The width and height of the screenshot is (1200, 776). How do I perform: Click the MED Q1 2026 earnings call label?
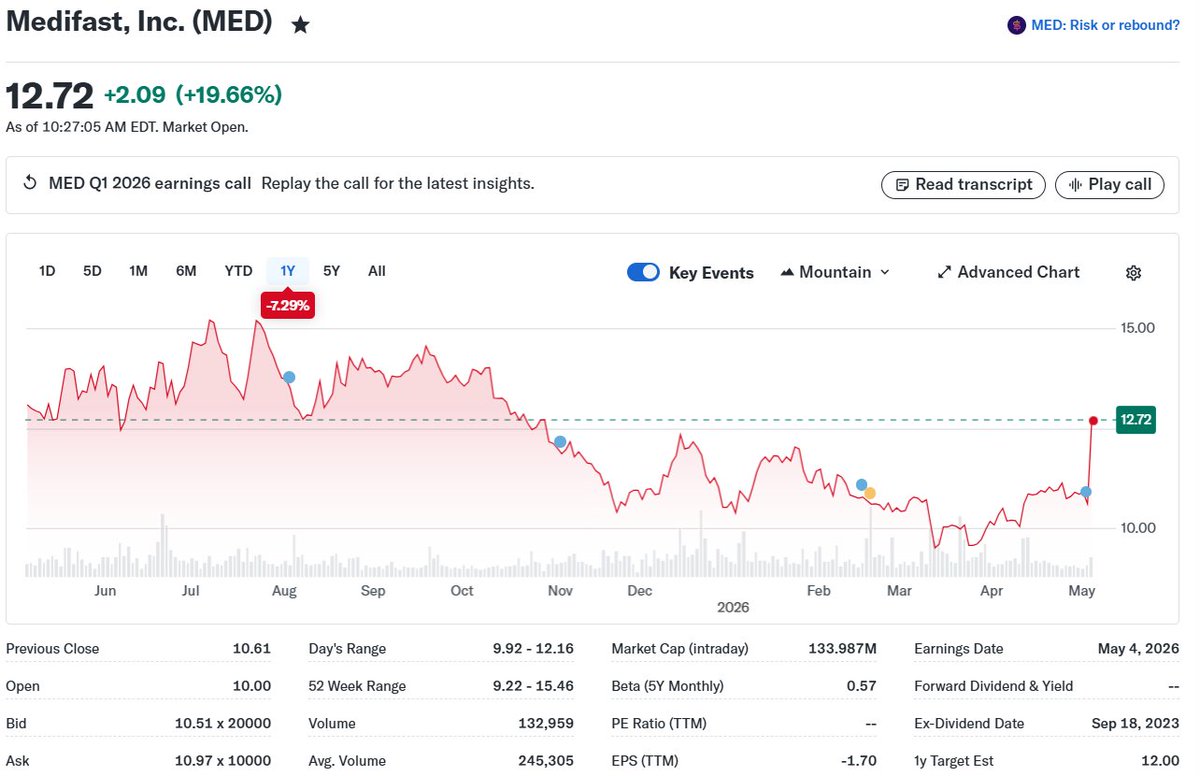[x=150, y=184]
